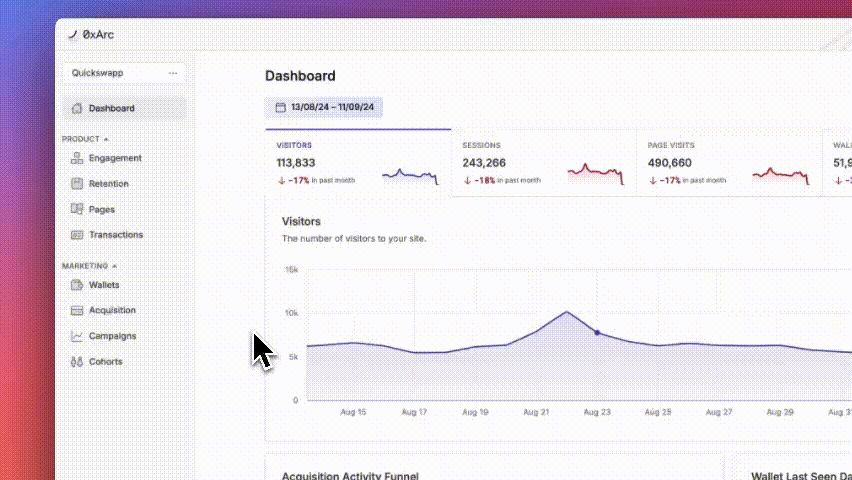Click the Visitors sparkline chart

pyautogui.click(x=410, y=176)
